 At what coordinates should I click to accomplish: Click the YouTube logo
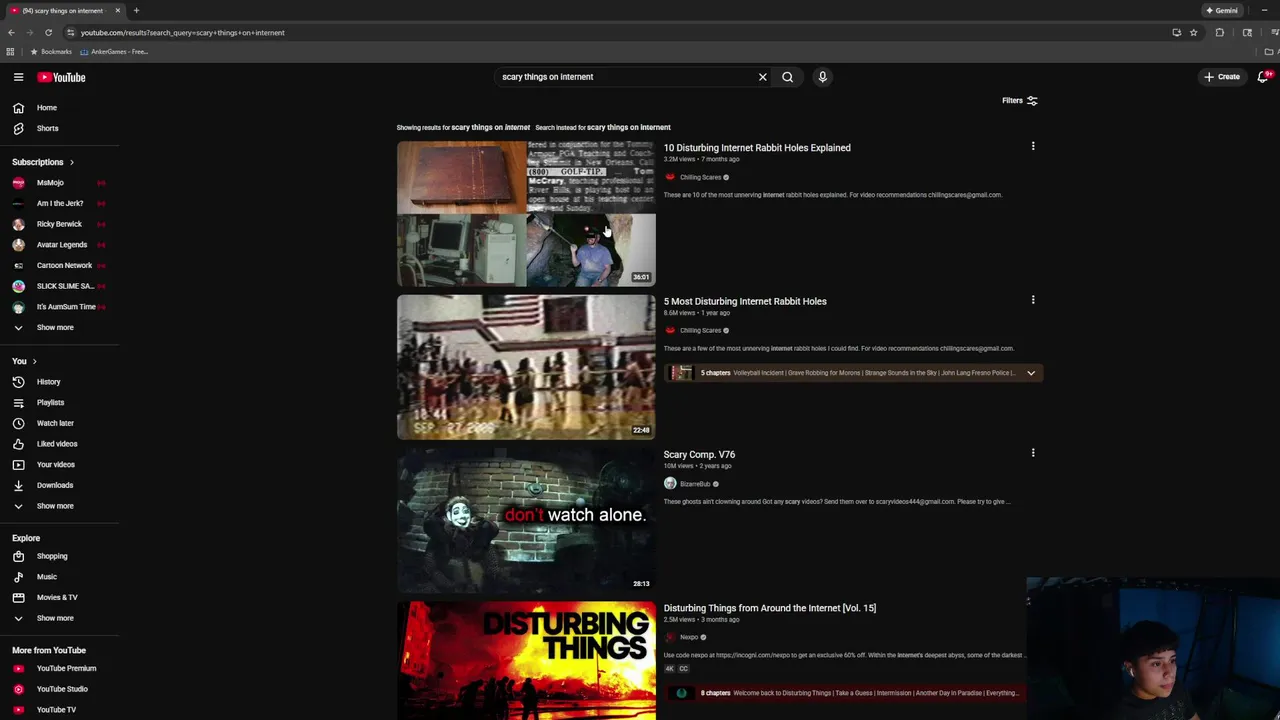[x=62, y=77]
